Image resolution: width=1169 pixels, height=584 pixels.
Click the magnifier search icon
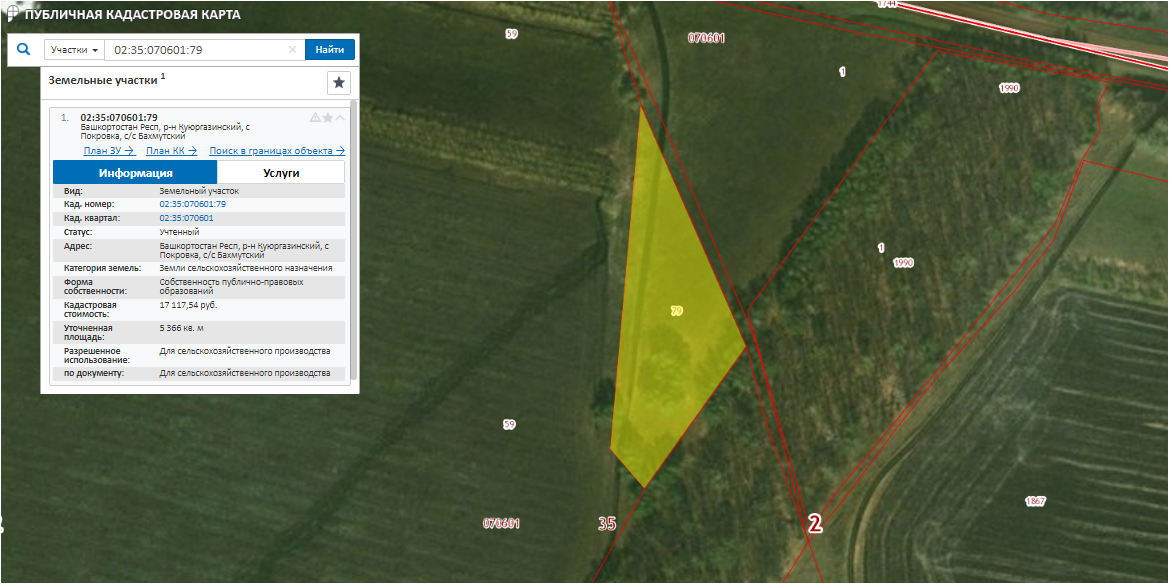pos(24,49)
